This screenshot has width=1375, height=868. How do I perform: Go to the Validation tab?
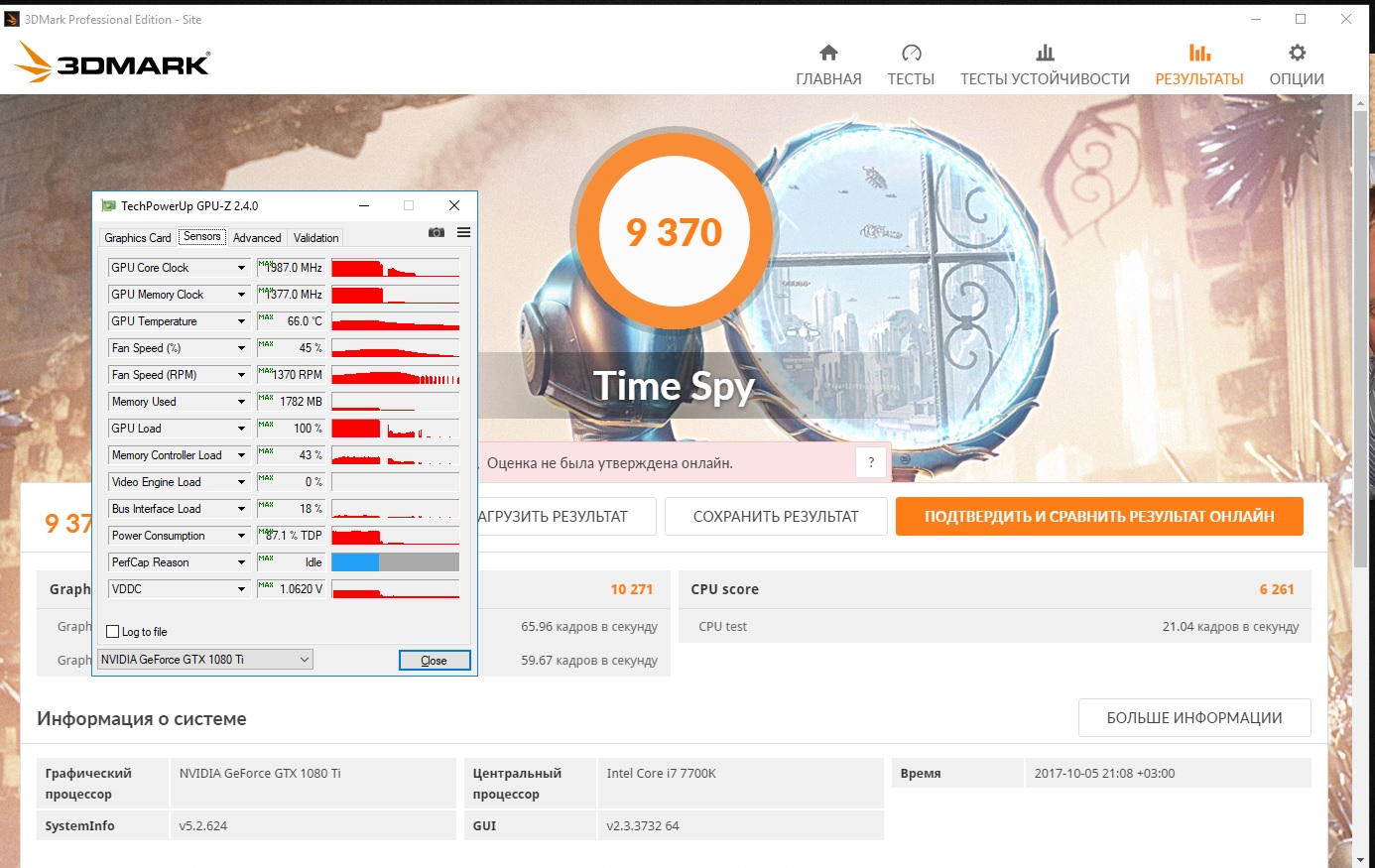(x=316, y=238)
